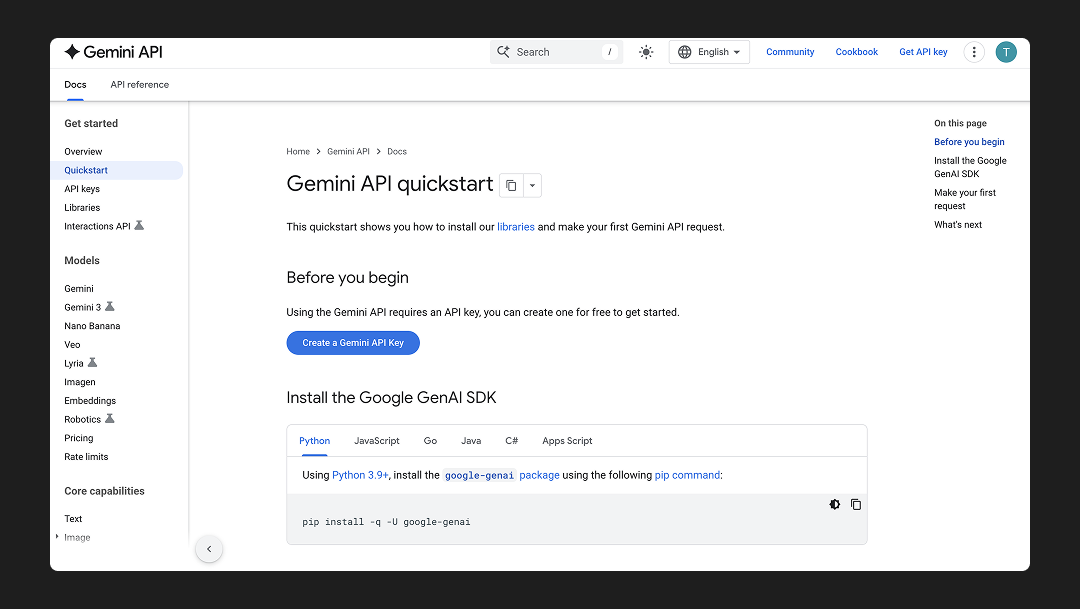
Task: Open the Cookbook link
Action: tap(856, 52)
